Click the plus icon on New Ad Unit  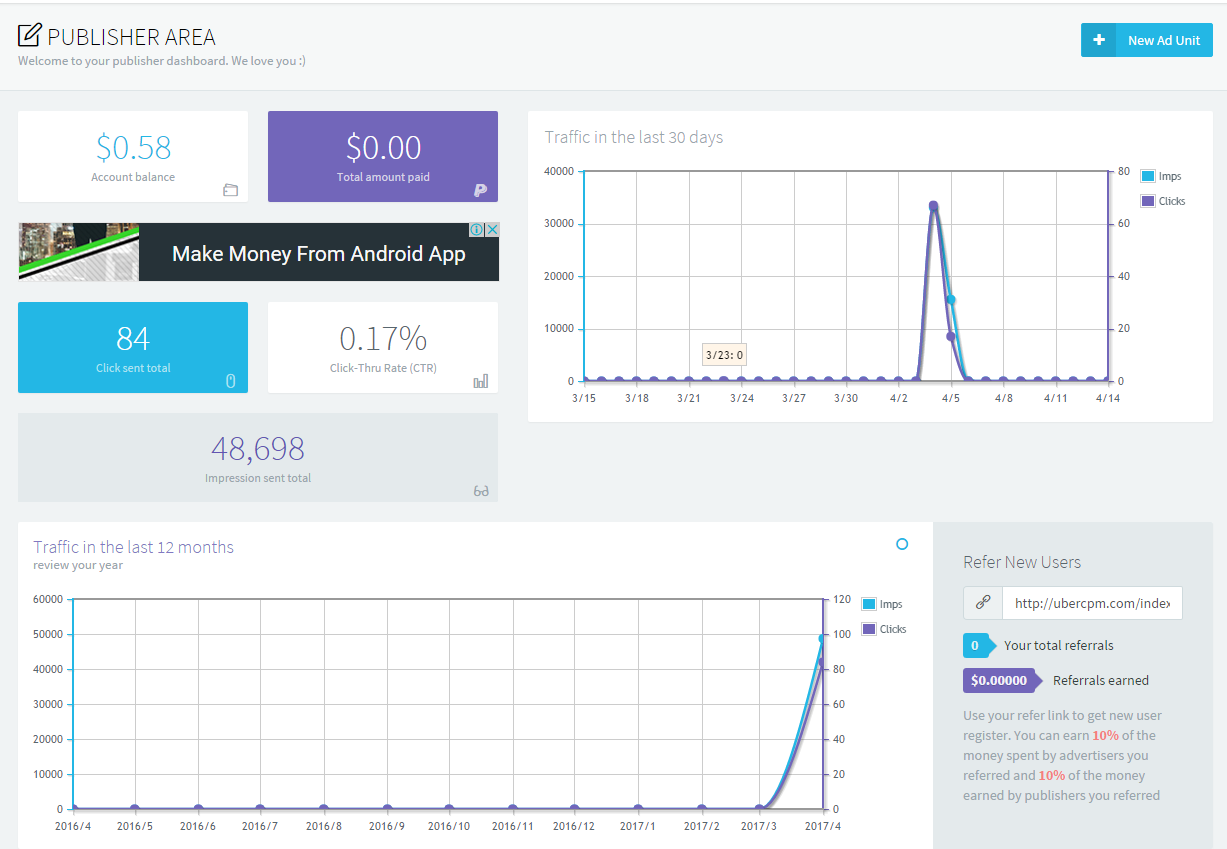[1099, 40]
